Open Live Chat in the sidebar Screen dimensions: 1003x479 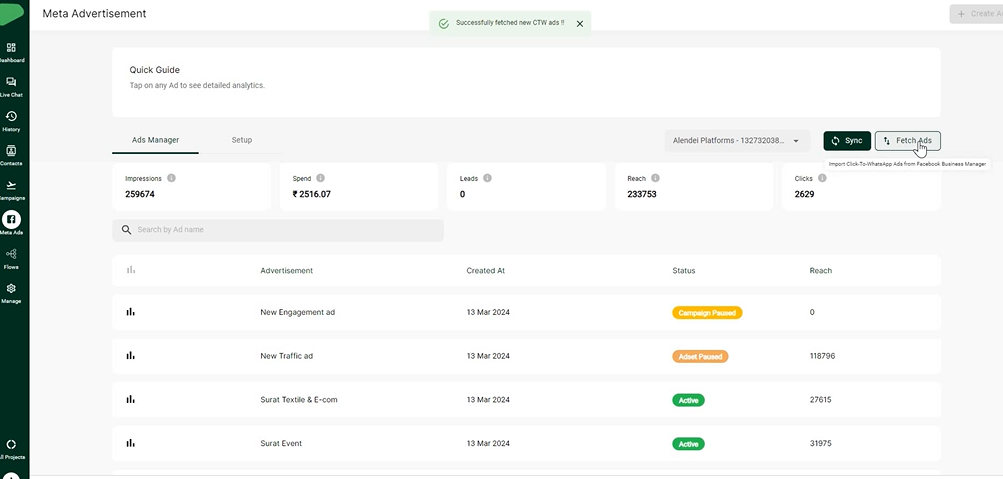pyautogui.click(x=11, y=82)
